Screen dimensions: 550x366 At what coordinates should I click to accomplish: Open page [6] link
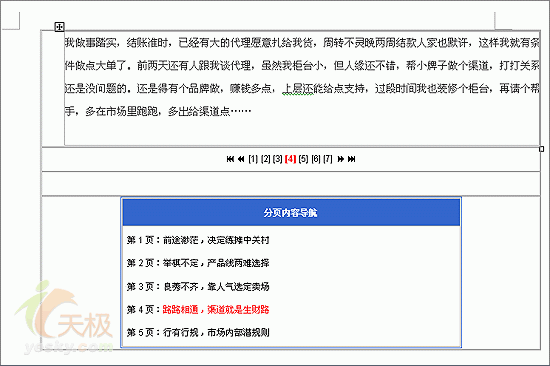pyautogui.click(x=316, y=159)
